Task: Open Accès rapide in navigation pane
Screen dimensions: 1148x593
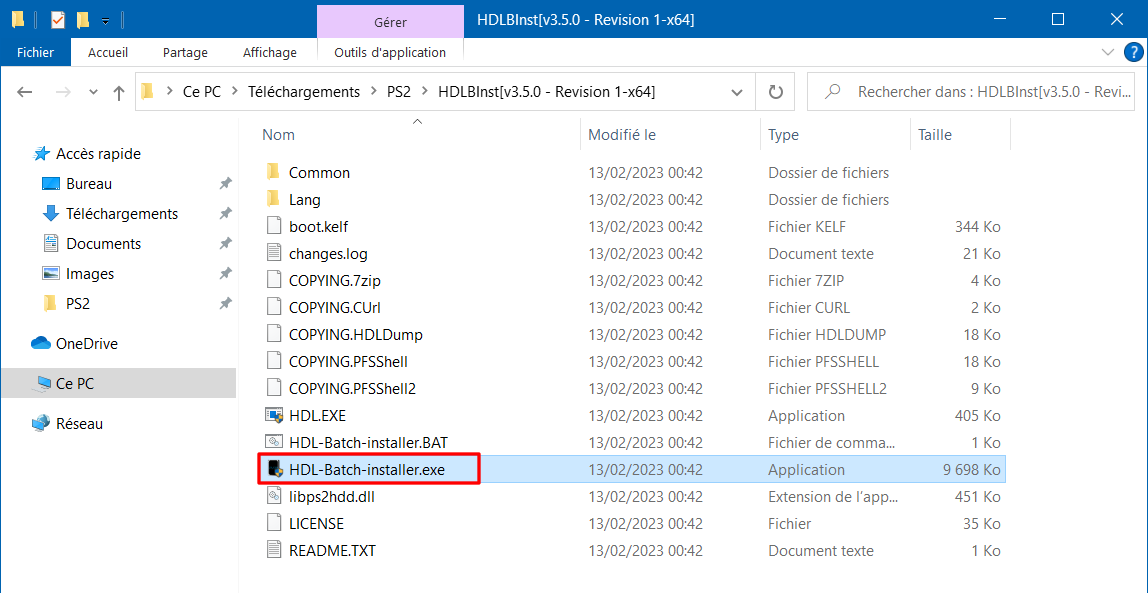Action: pos(98,154)
